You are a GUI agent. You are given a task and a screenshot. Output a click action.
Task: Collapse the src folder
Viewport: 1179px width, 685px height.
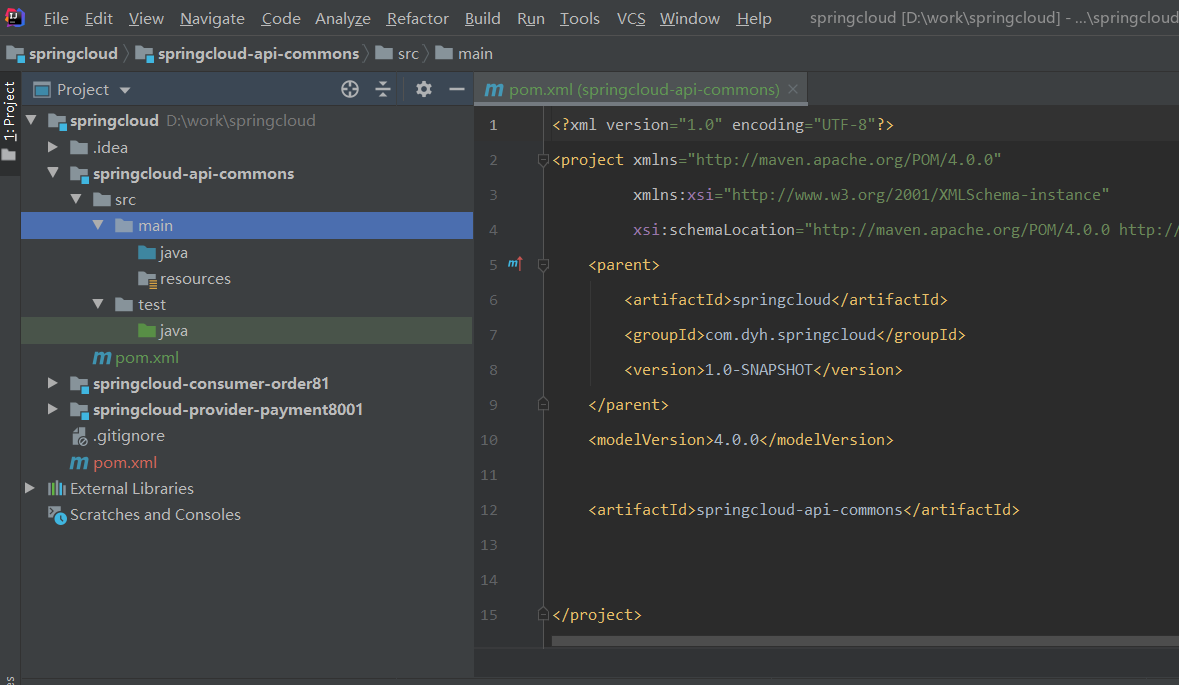pyautogui.click(x=76, y=199)
